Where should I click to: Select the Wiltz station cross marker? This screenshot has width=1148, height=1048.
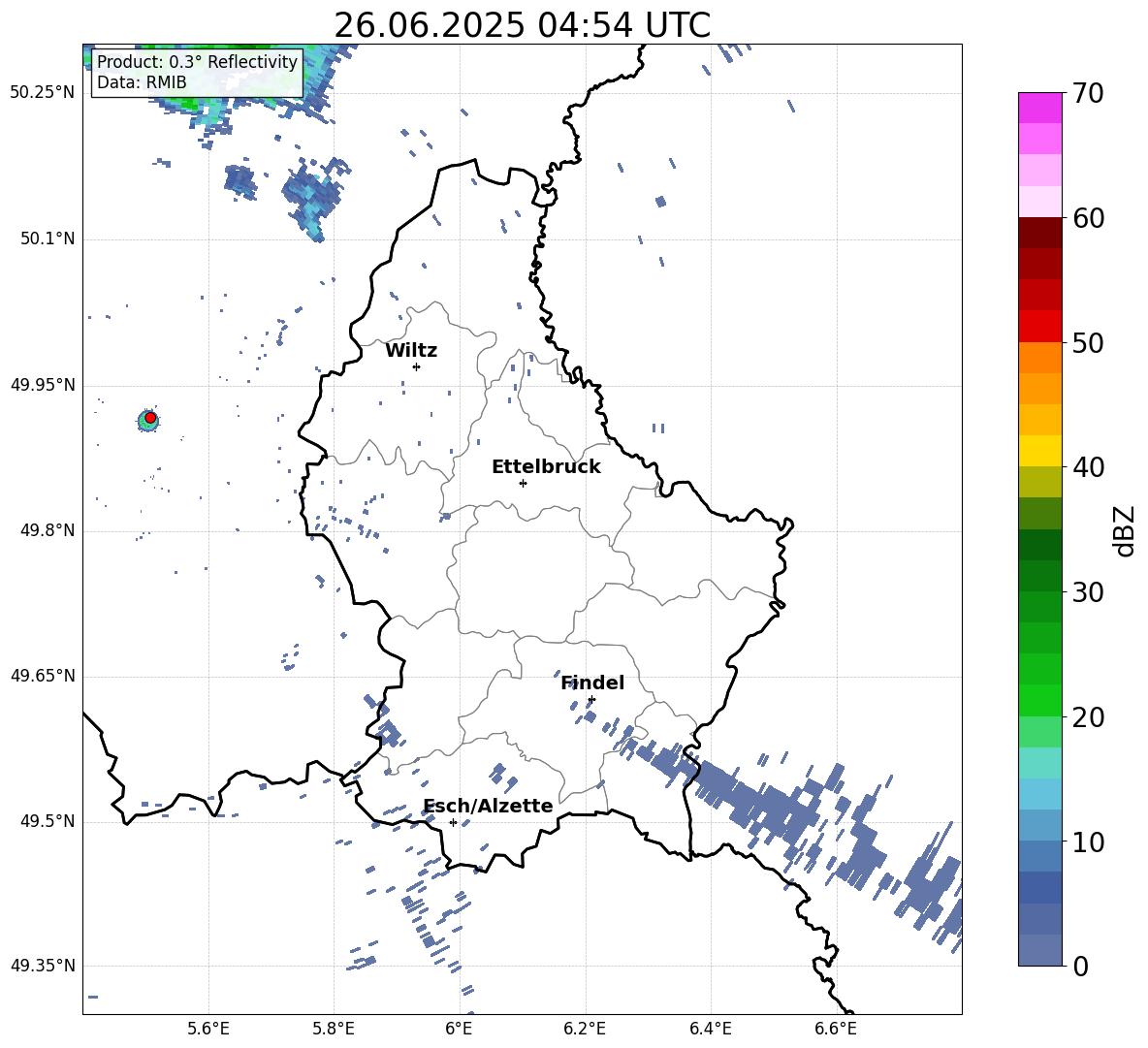click(x=416, y=366)
